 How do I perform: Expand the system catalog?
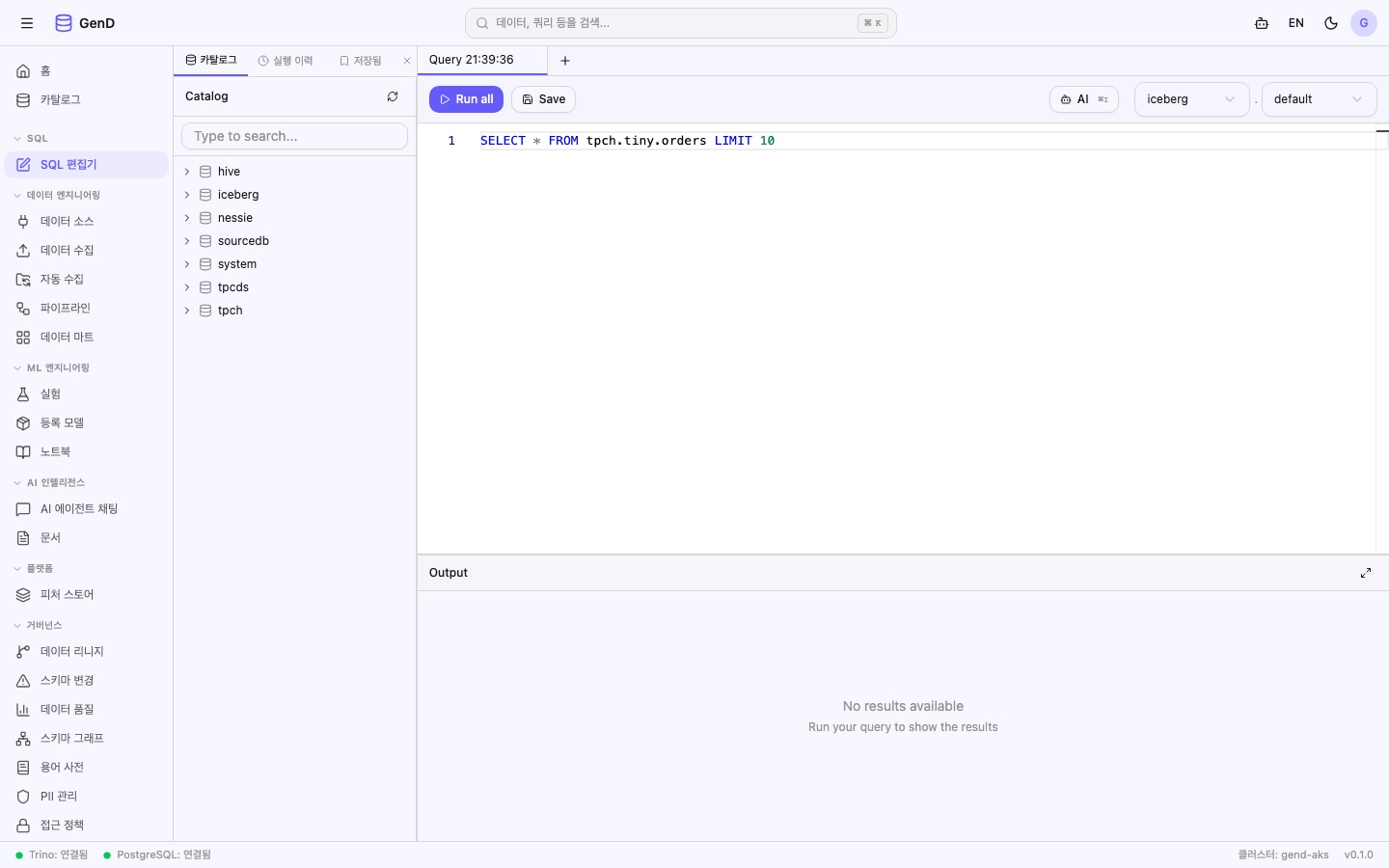click(187, 264)
